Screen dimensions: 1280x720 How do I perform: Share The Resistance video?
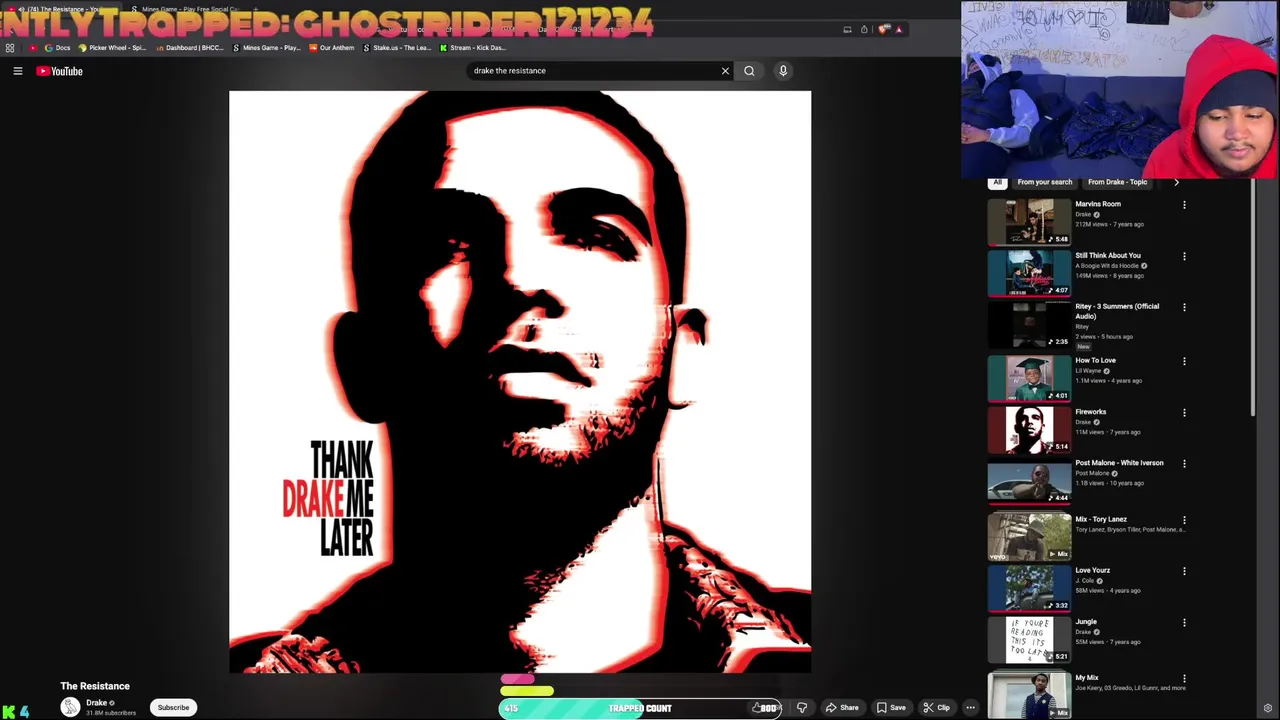(841, 708)
